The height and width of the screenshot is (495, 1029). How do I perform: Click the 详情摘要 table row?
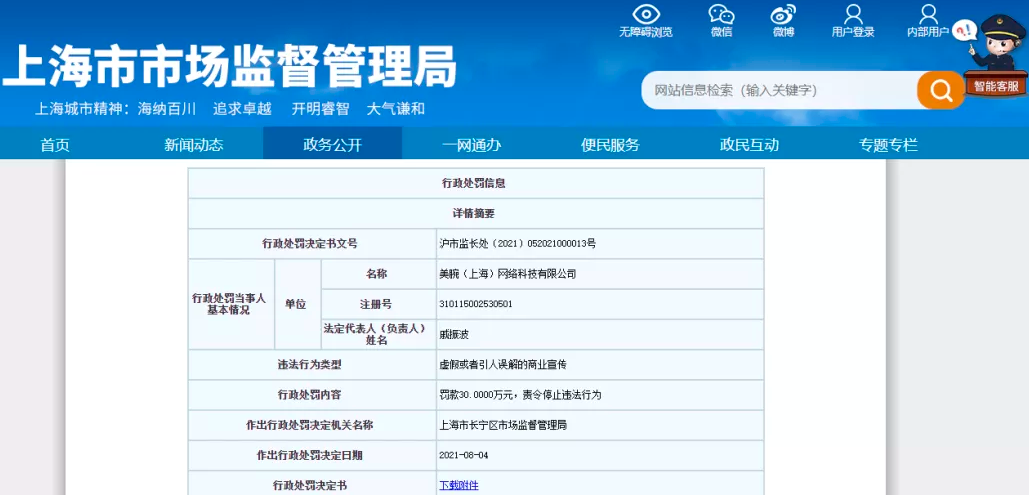point(476,213)
